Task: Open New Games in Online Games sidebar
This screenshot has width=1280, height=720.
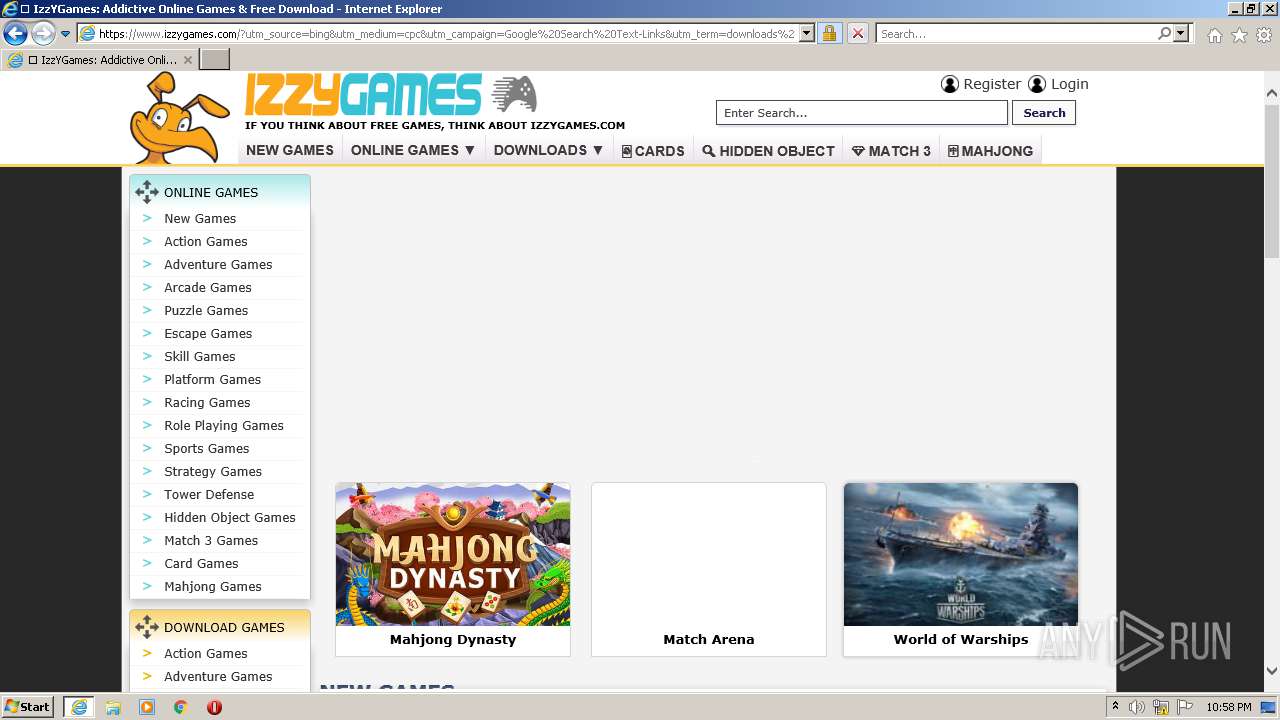Action: click(200, 218)
